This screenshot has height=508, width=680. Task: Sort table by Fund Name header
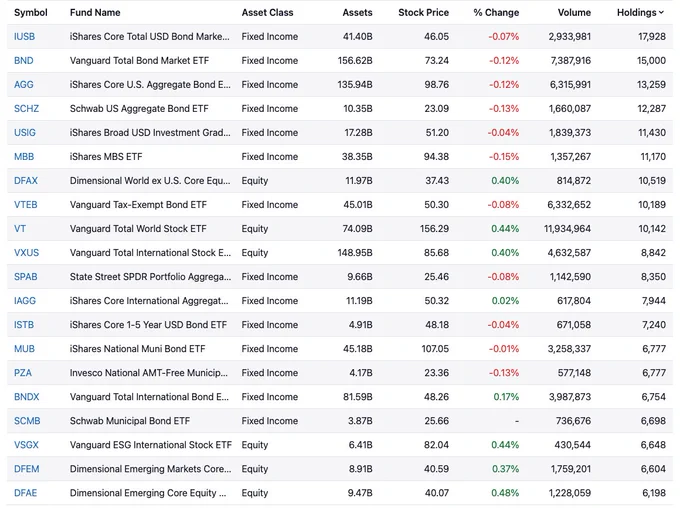click(x=95, y=13)
